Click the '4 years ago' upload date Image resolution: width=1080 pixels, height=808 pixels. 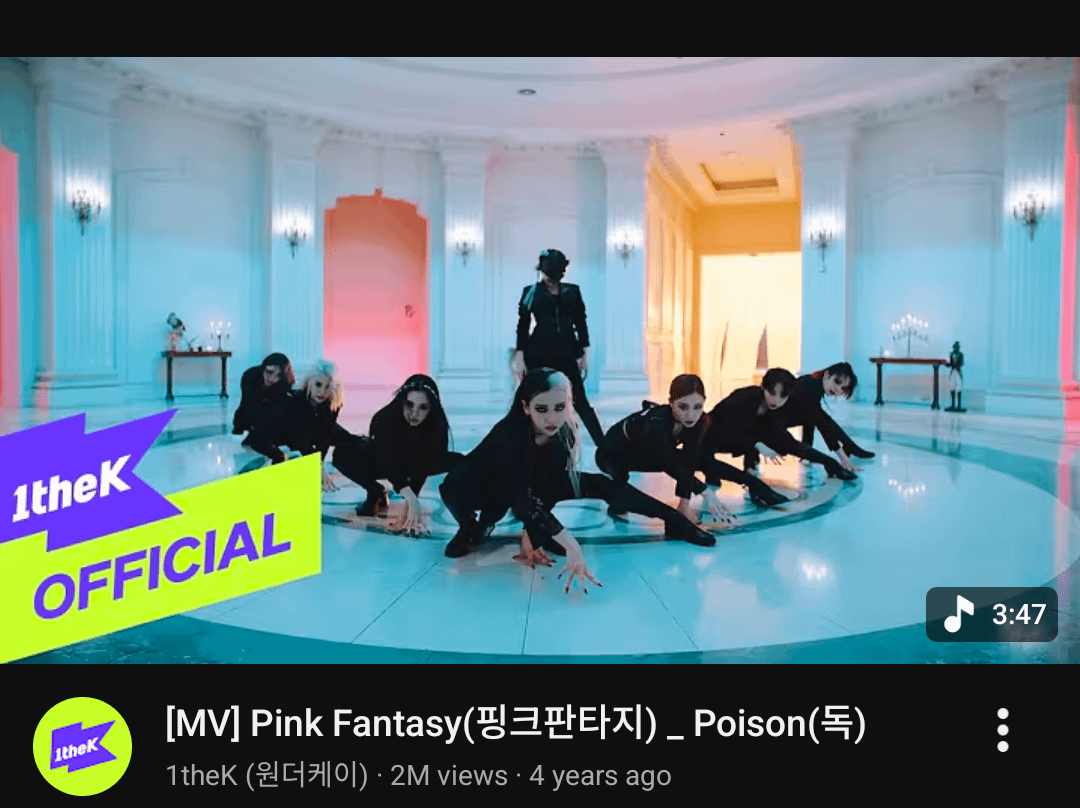click(600, 776)
